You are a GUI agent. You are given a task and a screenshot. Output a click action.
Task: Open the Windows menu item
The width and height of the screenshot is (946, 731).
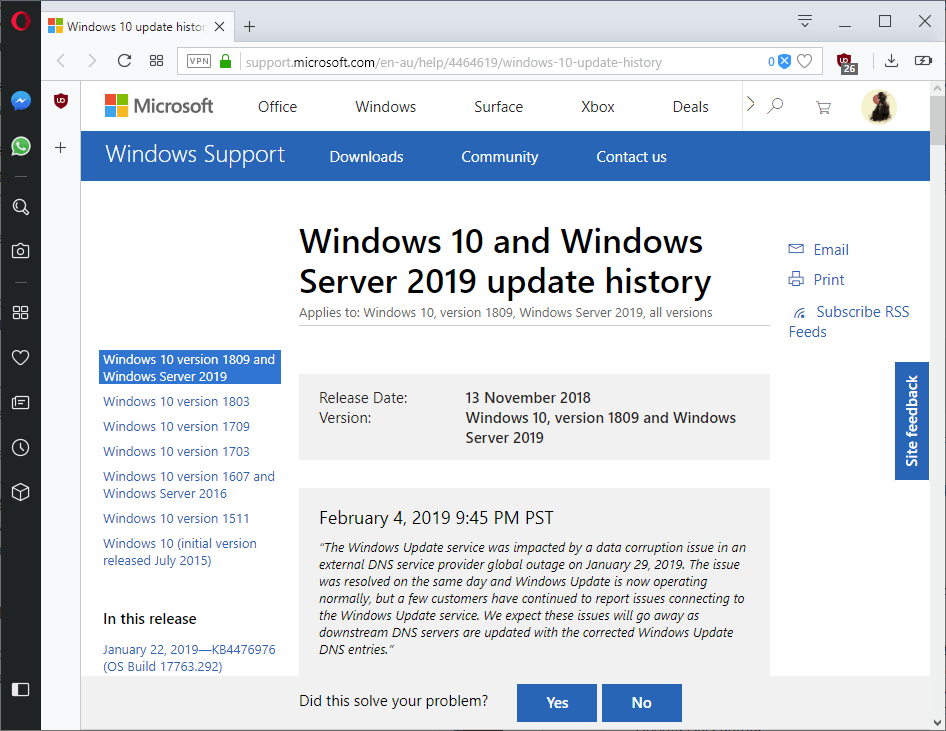pyautogui.click(x=386, y=107)
